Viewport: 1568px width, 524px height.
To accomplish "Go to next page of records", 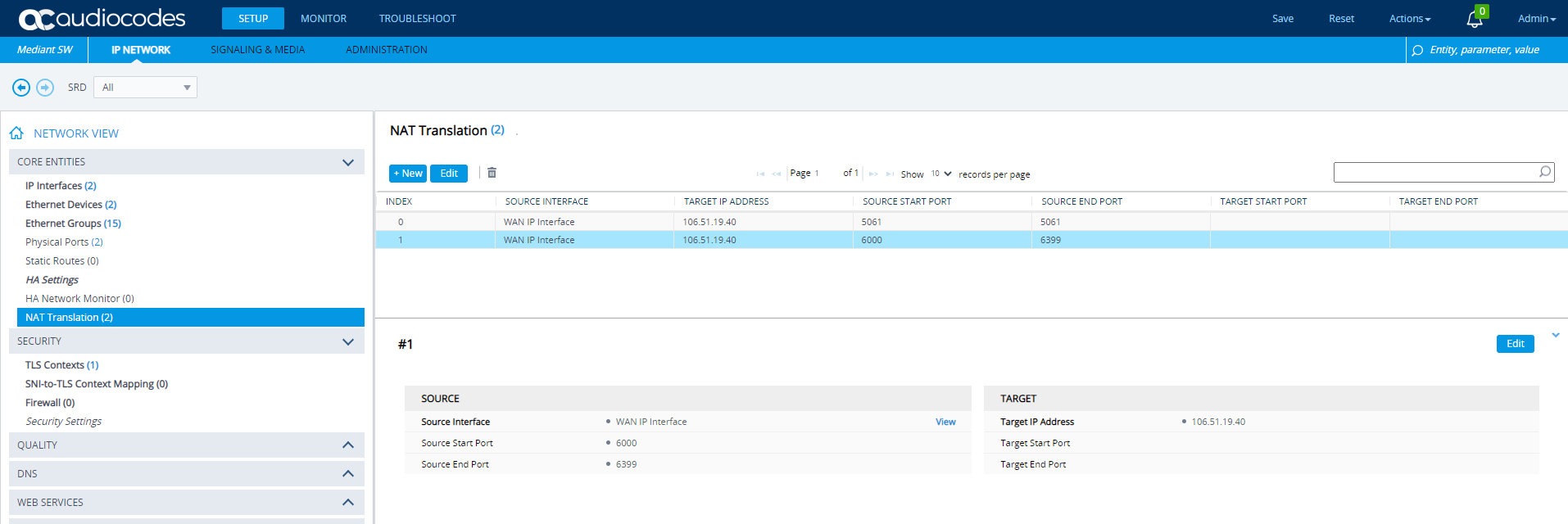I will [873, 174].
